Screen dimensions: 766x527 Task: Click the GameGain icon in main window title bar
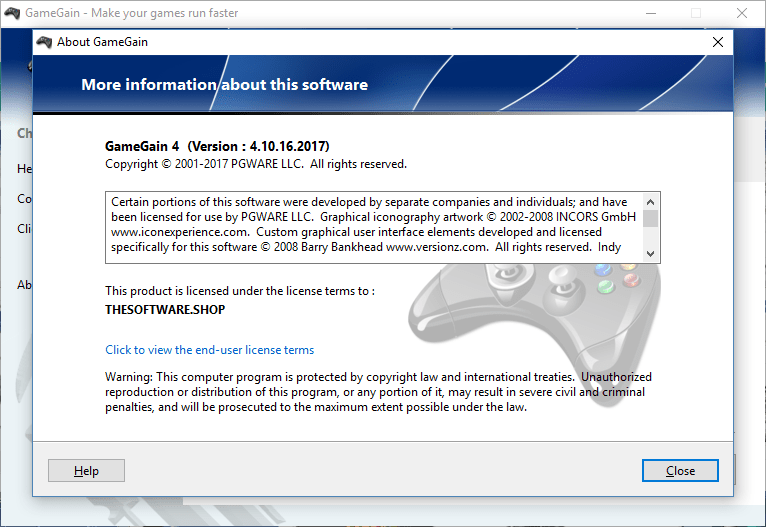pos(12,13)
